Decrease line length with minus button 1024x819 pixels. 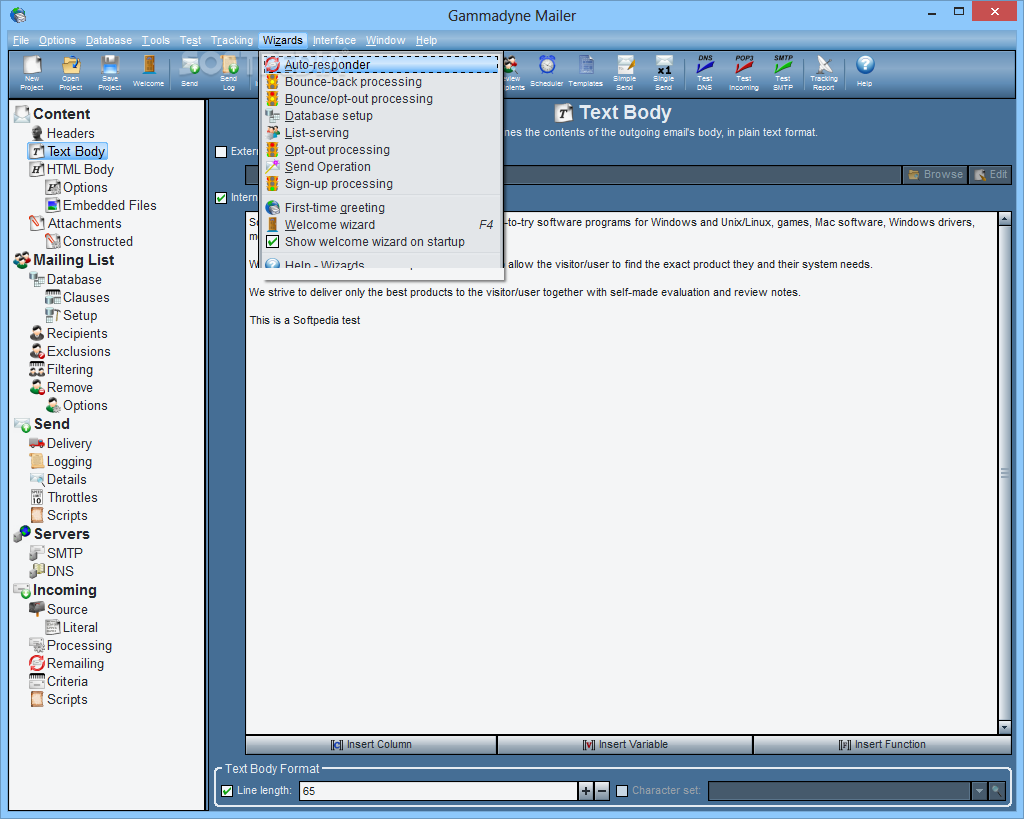(602, 791)
